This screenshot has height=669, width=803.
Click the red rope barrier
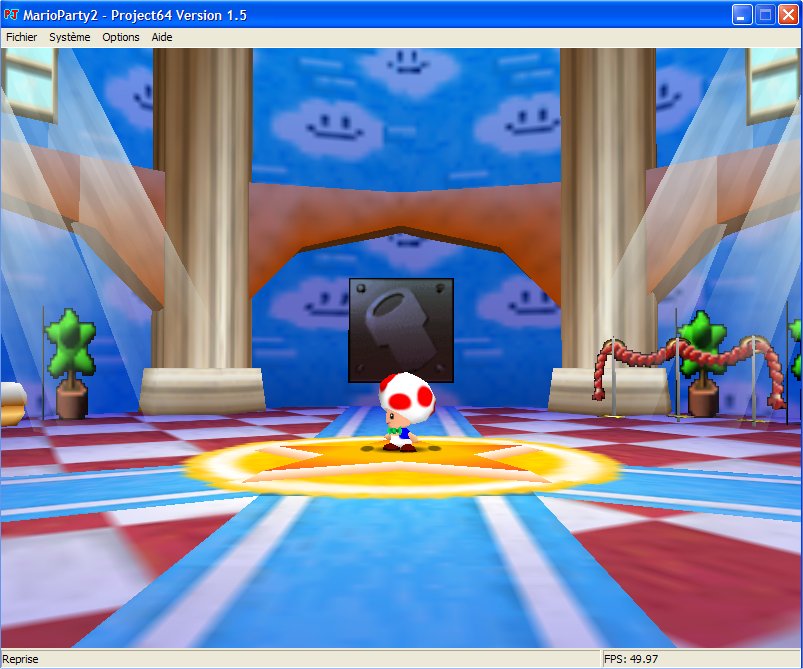[x=689, y=374]
